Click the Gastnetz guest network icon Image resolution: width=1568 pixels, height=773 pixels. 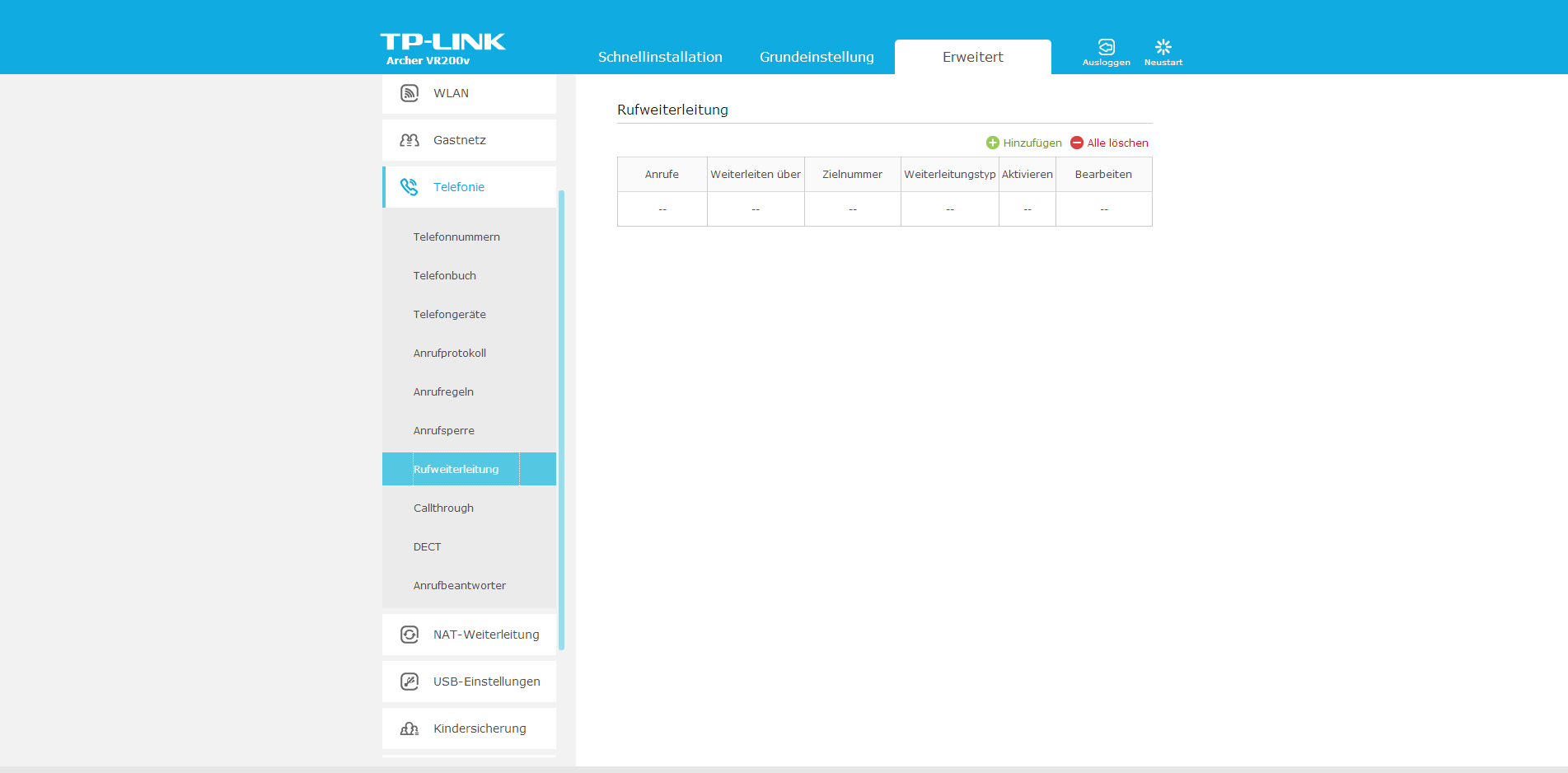[x=410, y=140]
